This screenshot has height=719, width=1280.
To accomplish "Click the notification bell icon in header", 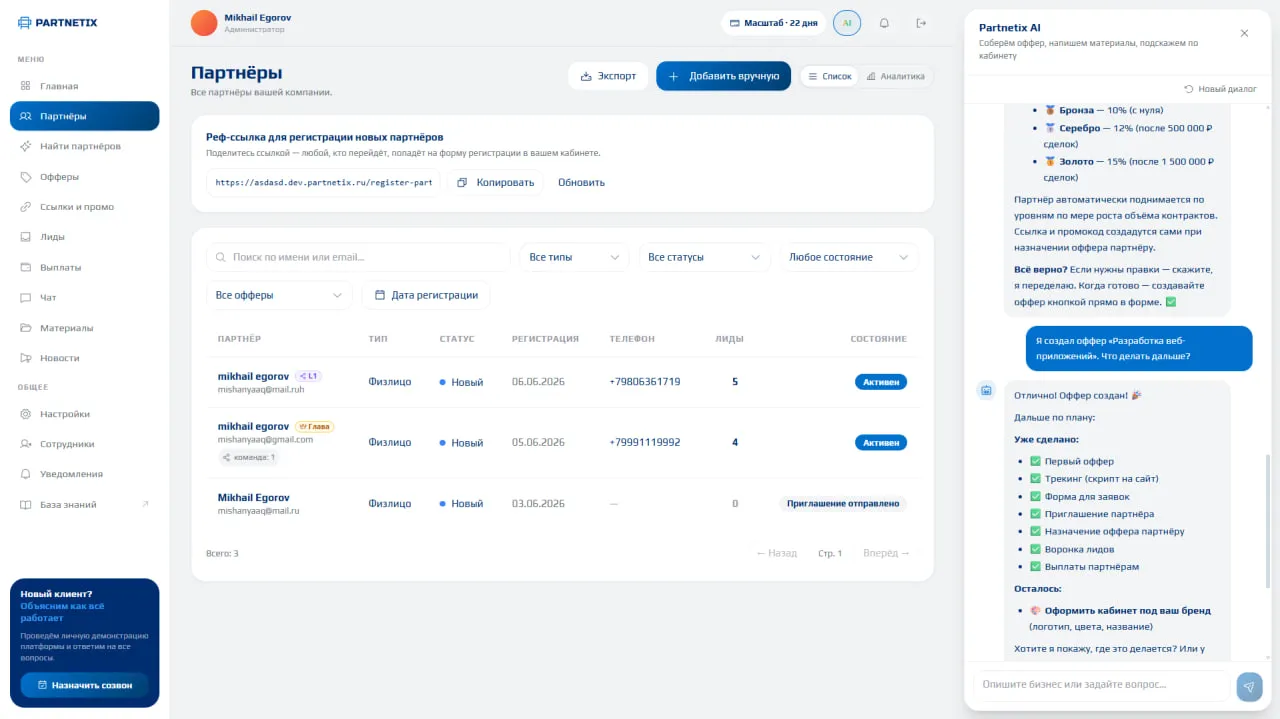I will click(x=884, y=23).
